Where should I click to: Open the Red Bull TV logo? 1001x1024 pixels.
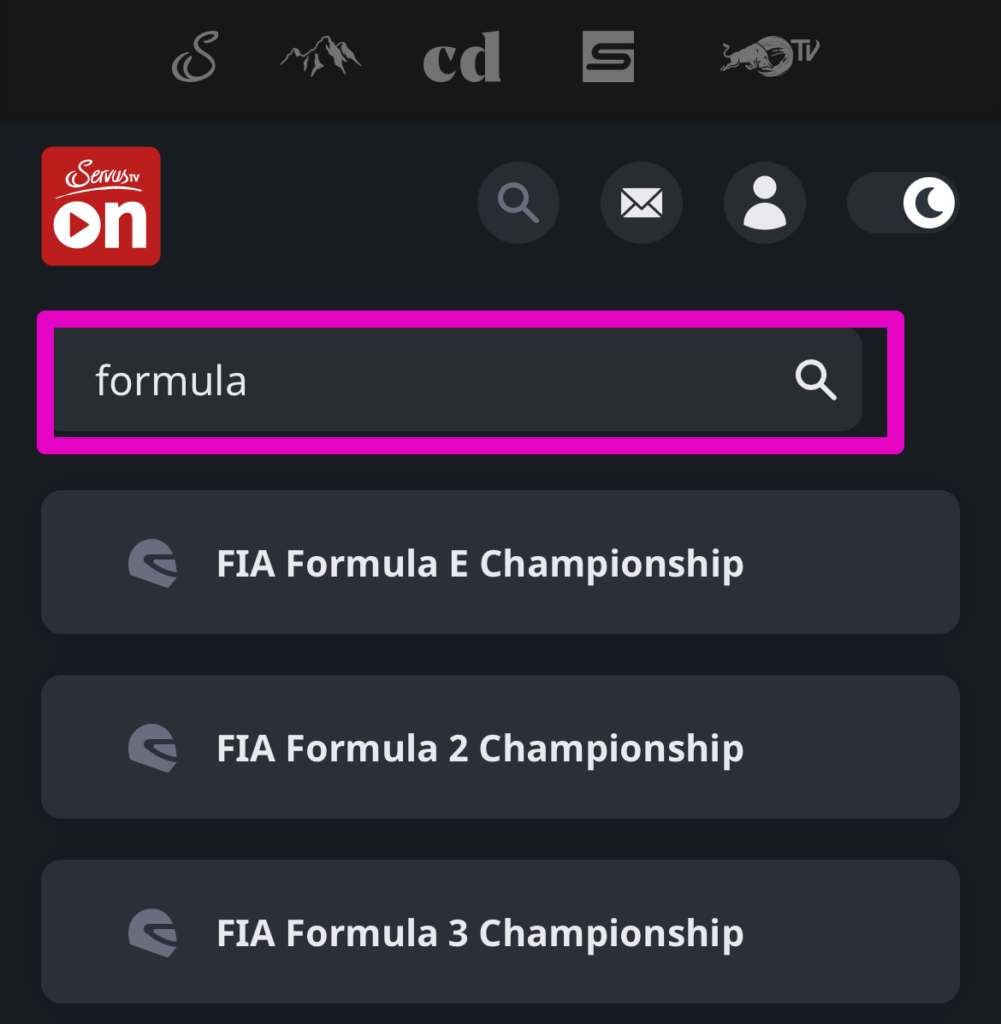[769, 56]
